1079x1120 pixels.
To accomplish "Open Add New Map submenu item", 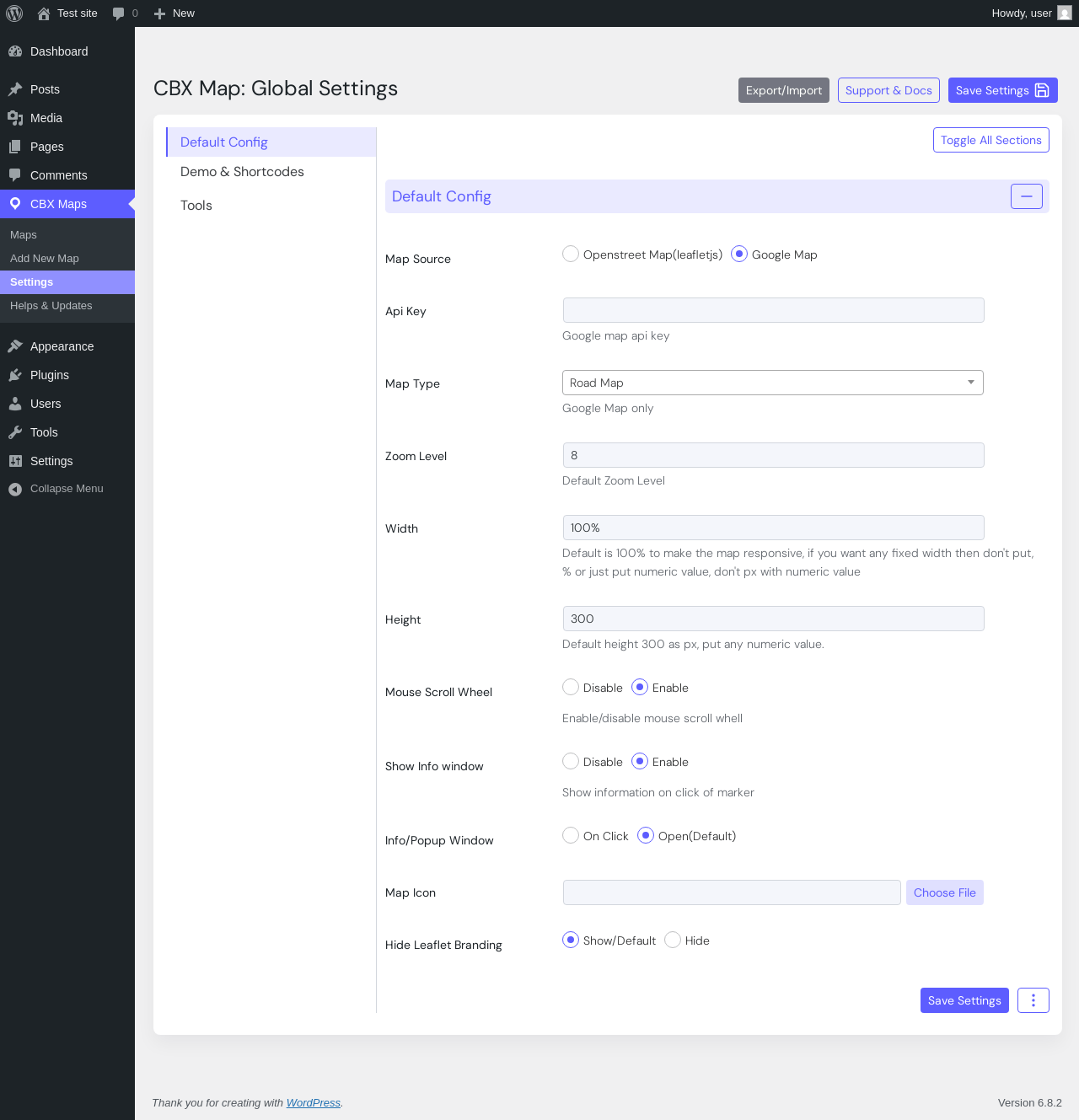I will (x=67, y=259).
